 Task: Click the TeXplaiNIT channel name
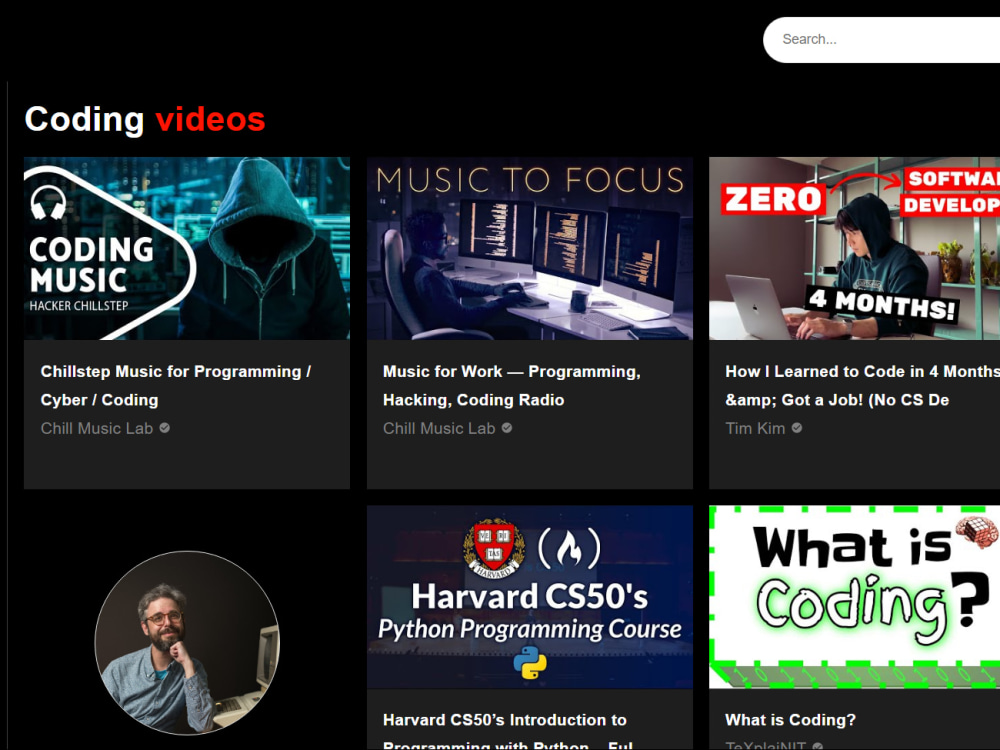pyautogui.click(x=765, y=747)
